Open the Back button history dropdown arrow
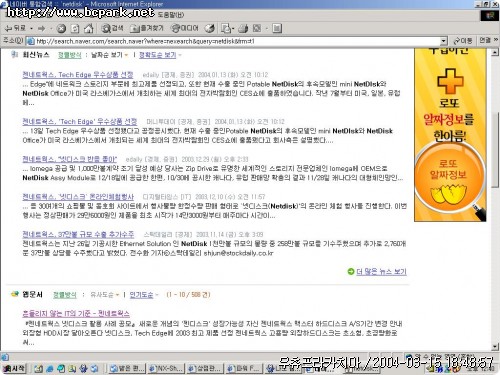The width and height of the screenshot is (500, 375). [31, 28]
